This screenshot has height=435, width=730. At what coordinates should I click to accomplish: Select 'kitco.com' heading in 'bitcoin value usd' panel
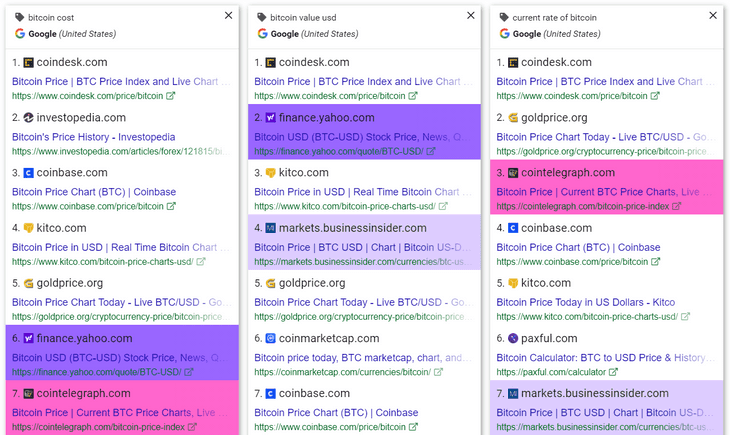click(x=304, y=172)
